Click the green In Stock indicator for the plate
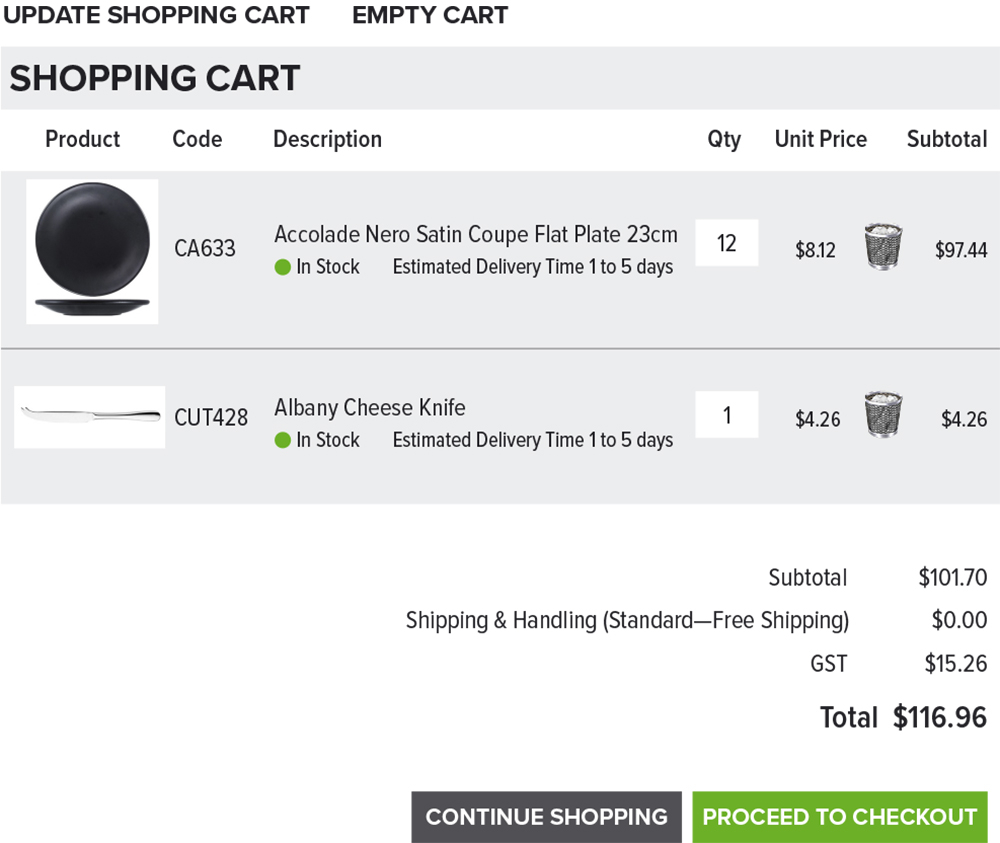 click(x=283, y=267)
